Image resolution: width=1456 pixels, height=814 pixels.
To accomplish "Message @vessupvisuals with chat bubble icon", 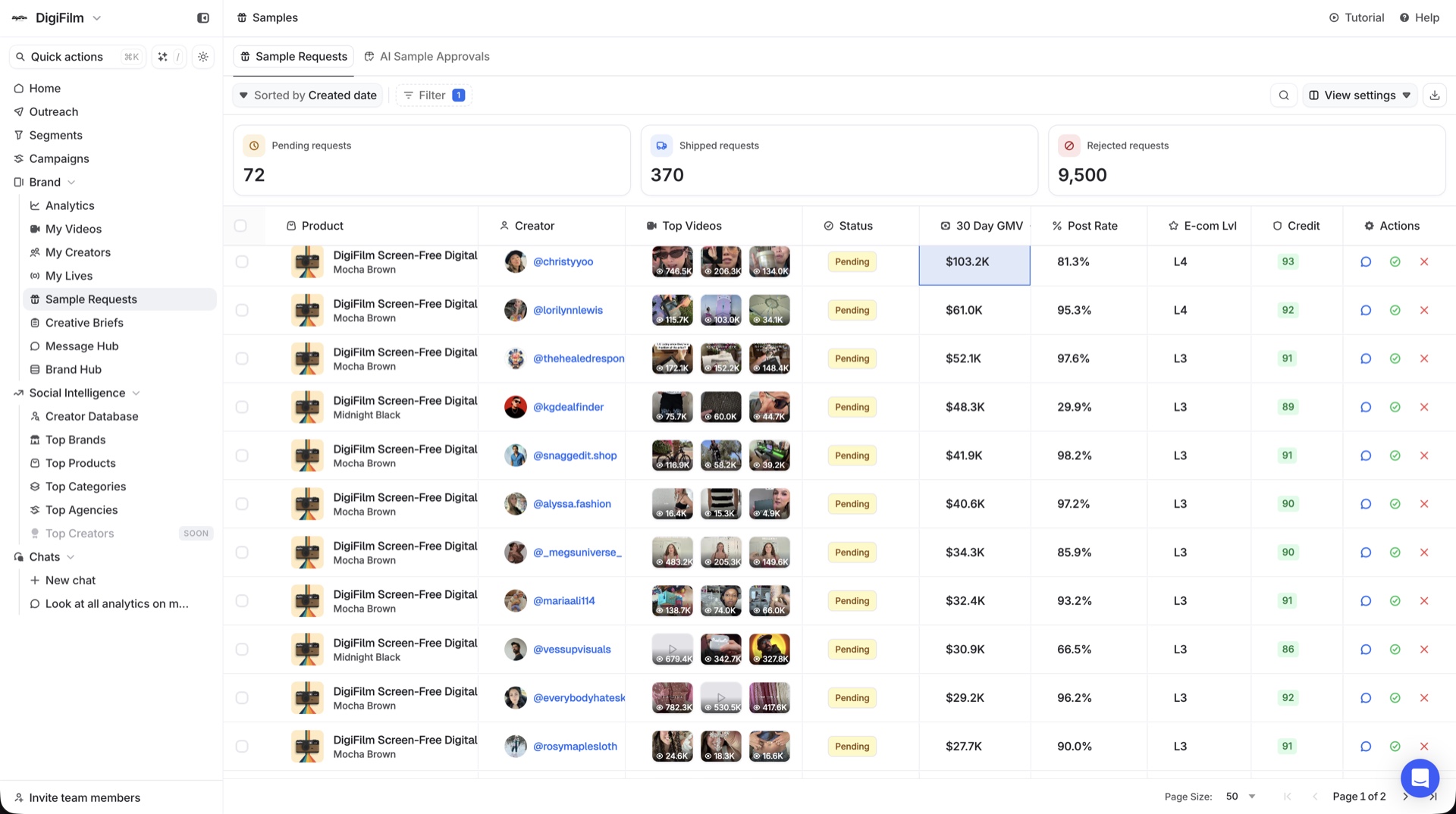I will (1366, 650).
